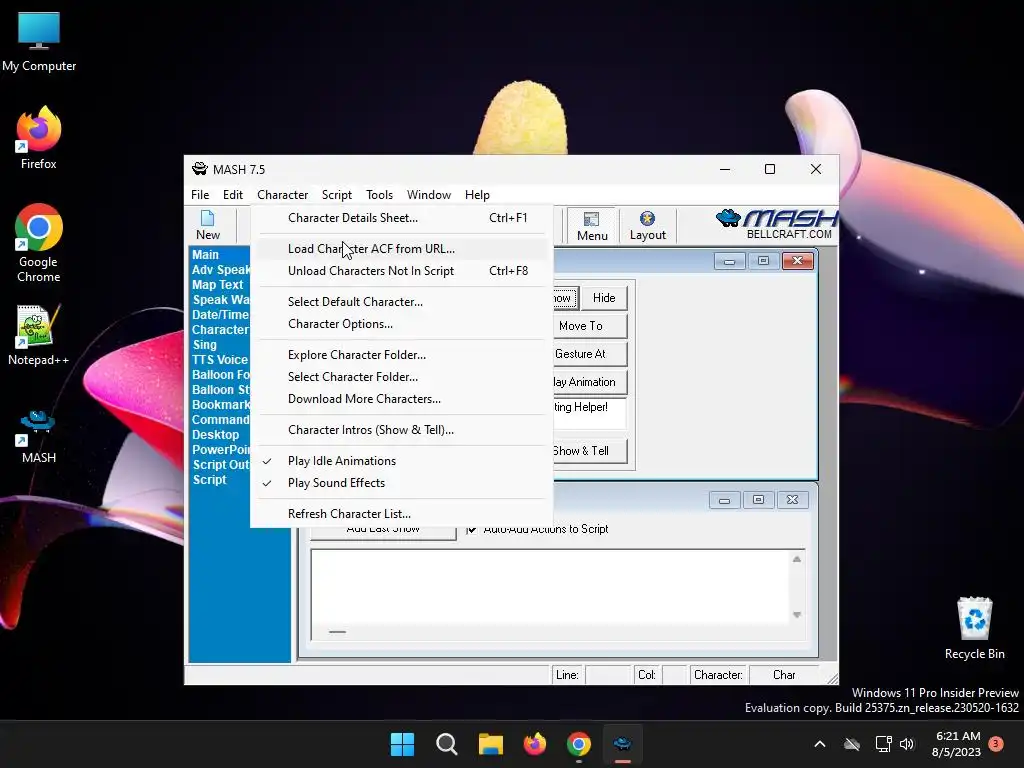Select Sing in the sidebar list
1024x768 pixels.
[204, 345]
